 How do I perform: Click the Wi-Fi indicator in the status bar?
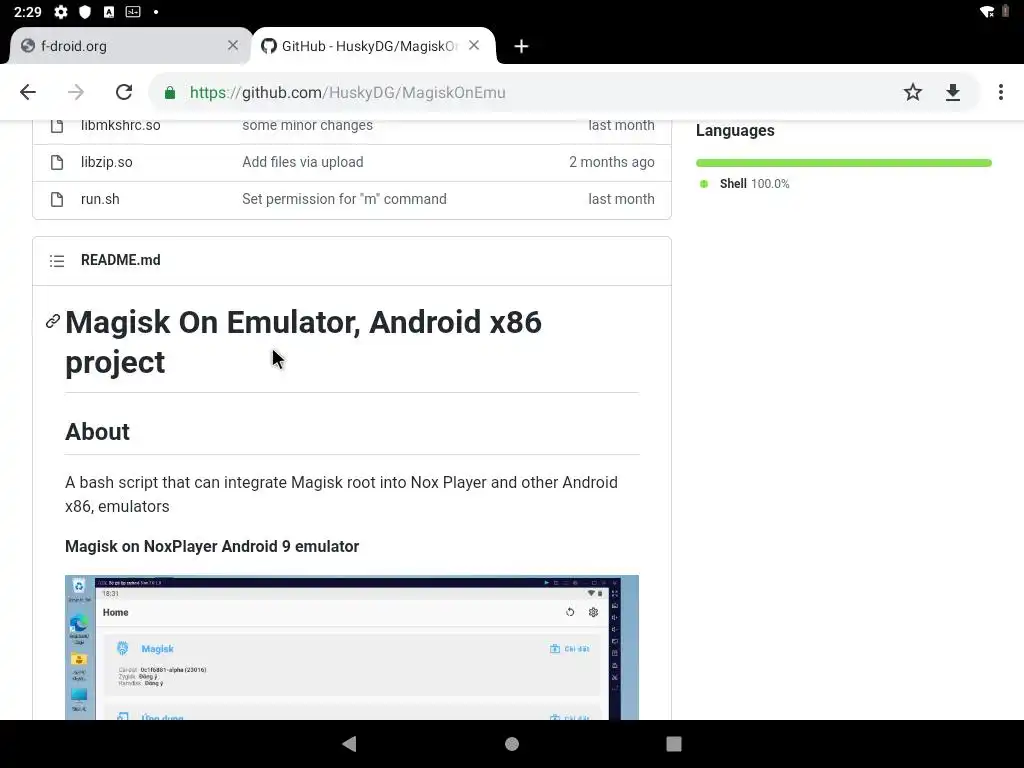point(986,12)
